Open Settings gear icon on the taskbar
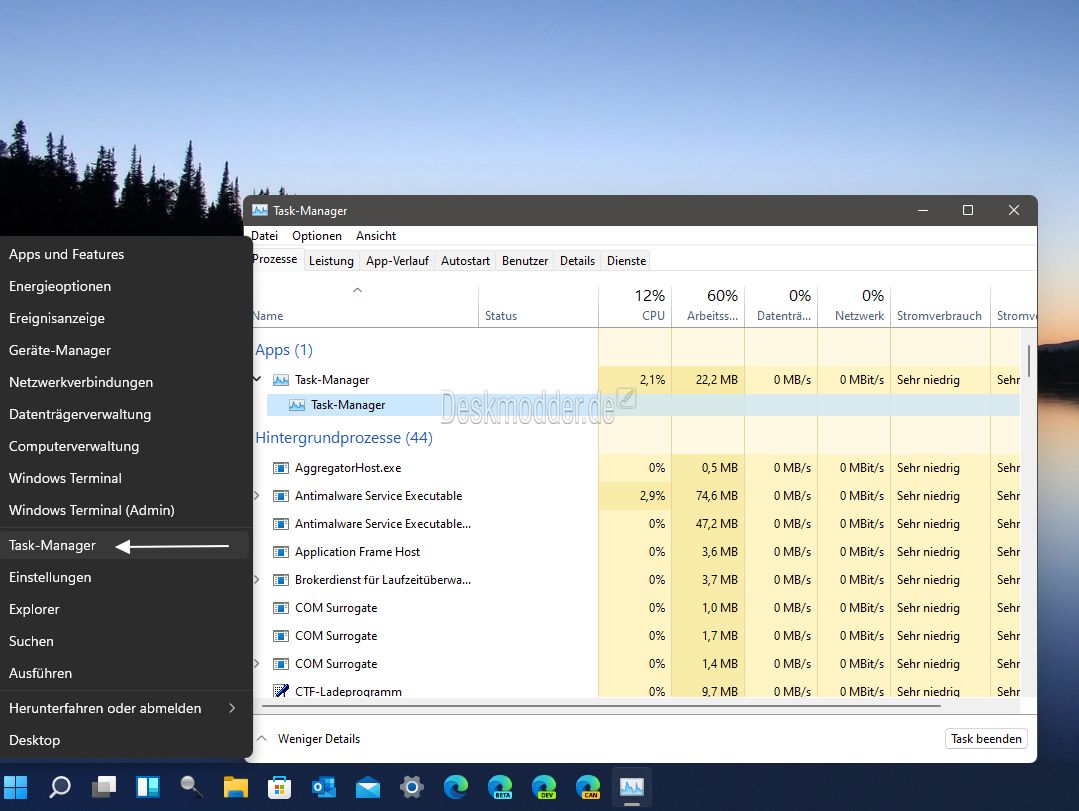Viewport: 1079px width, 811px height. click(412, 787)
